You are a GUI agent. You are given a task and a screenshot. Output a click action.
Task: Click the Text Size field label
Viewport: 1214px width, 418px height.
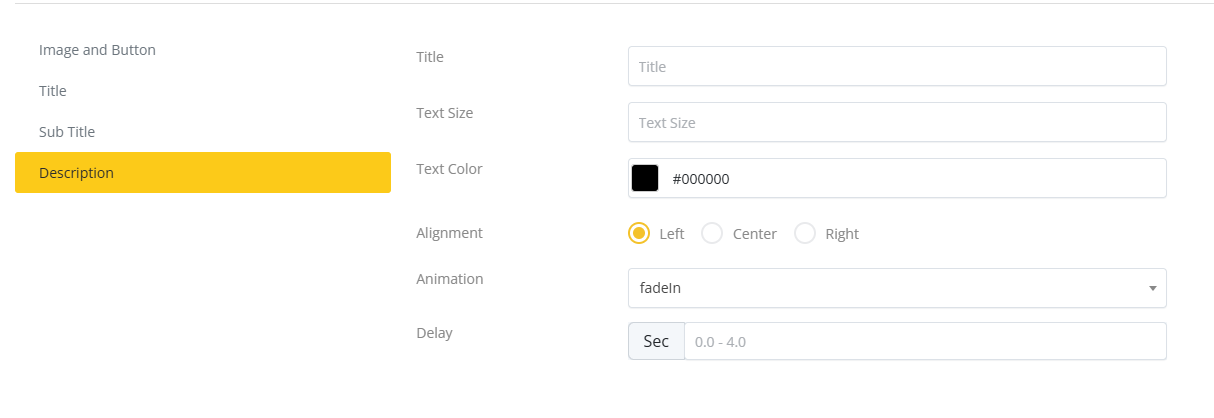(444, 113)
